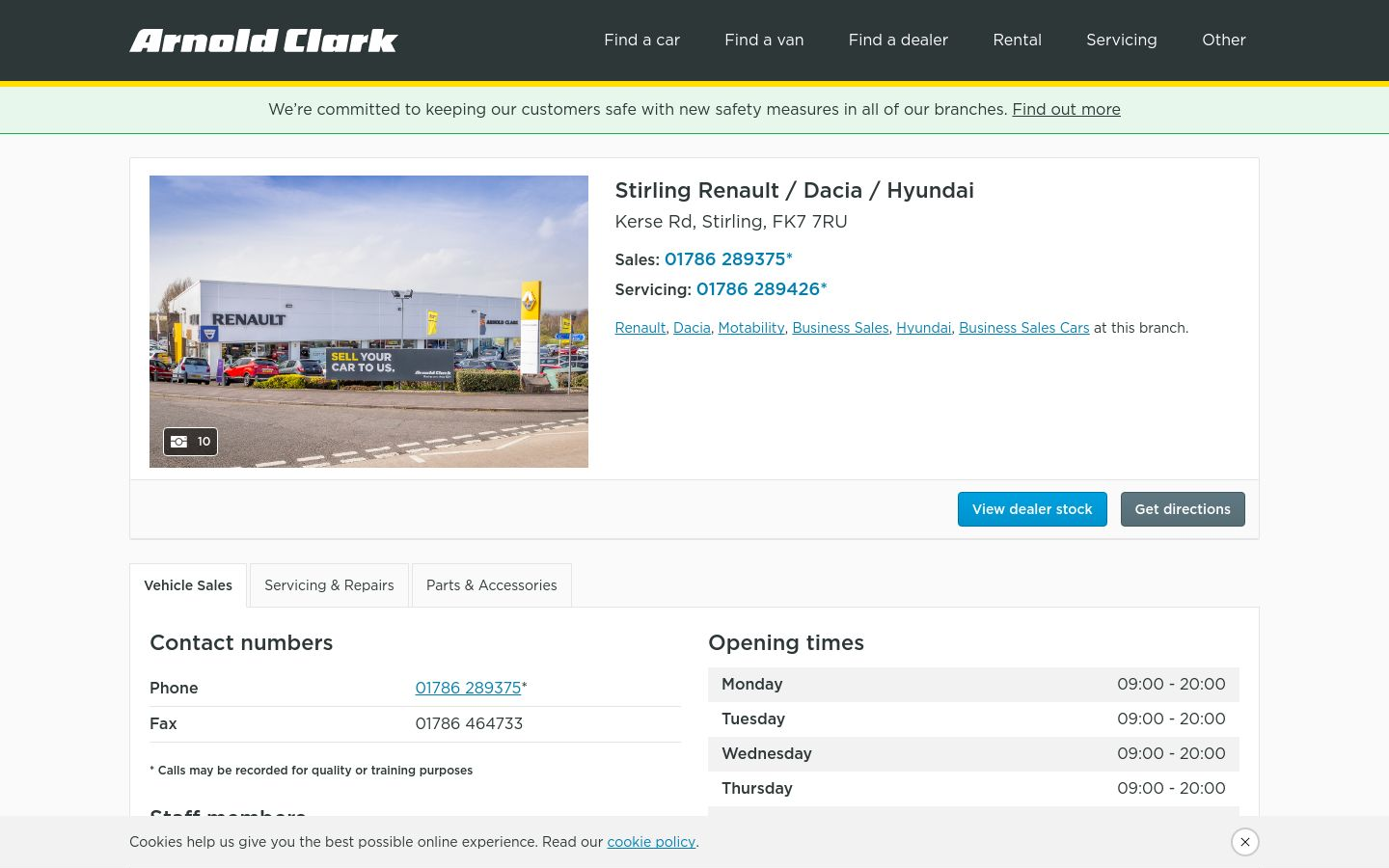
Task: Open the Renault brand link
Action: point(640,328)
